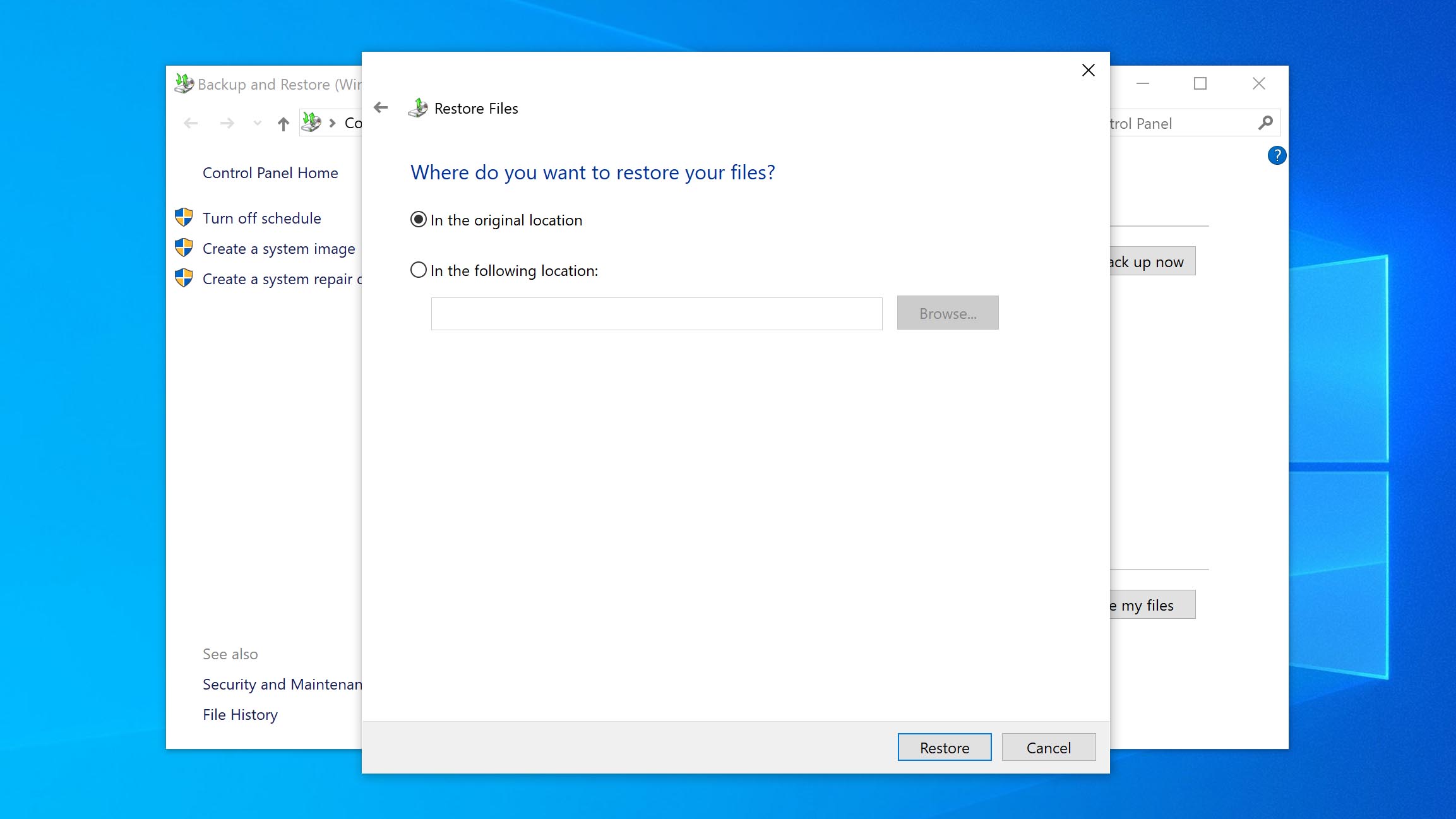Image resolution: width=1456 pixels, height=819 pixels.
Task: Expand the address bar breadcrumb chevron
Action: (332, 123)
